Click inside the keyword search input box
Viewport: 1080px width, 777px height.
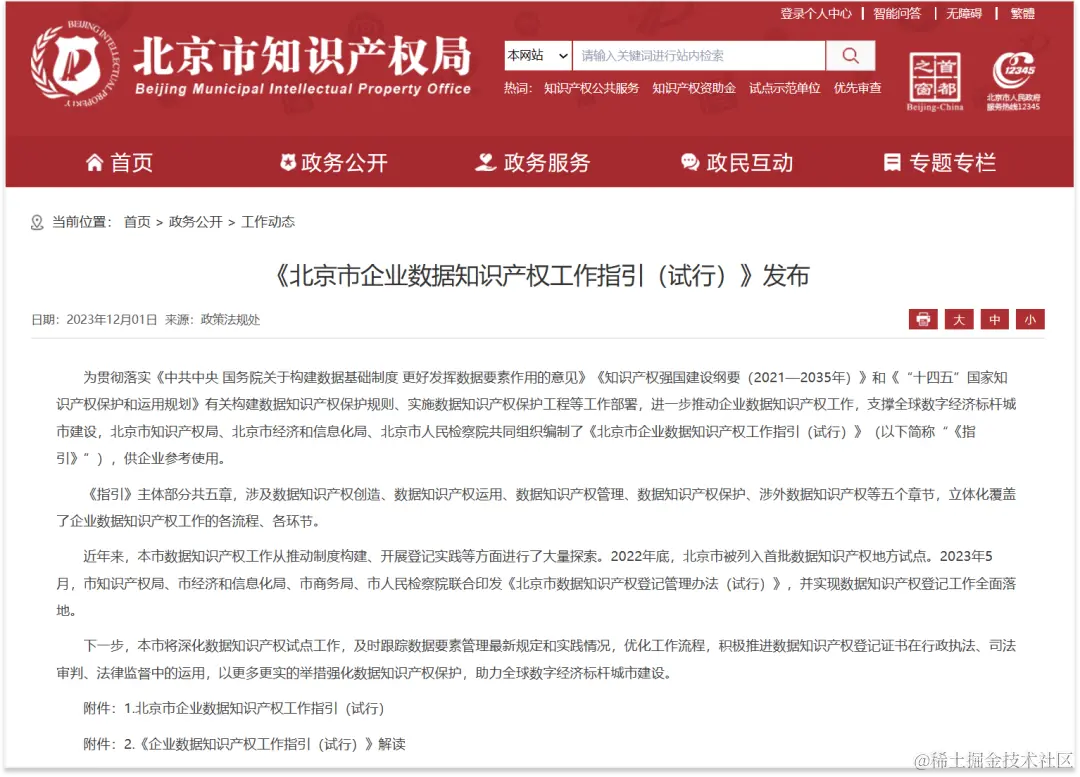700,55
